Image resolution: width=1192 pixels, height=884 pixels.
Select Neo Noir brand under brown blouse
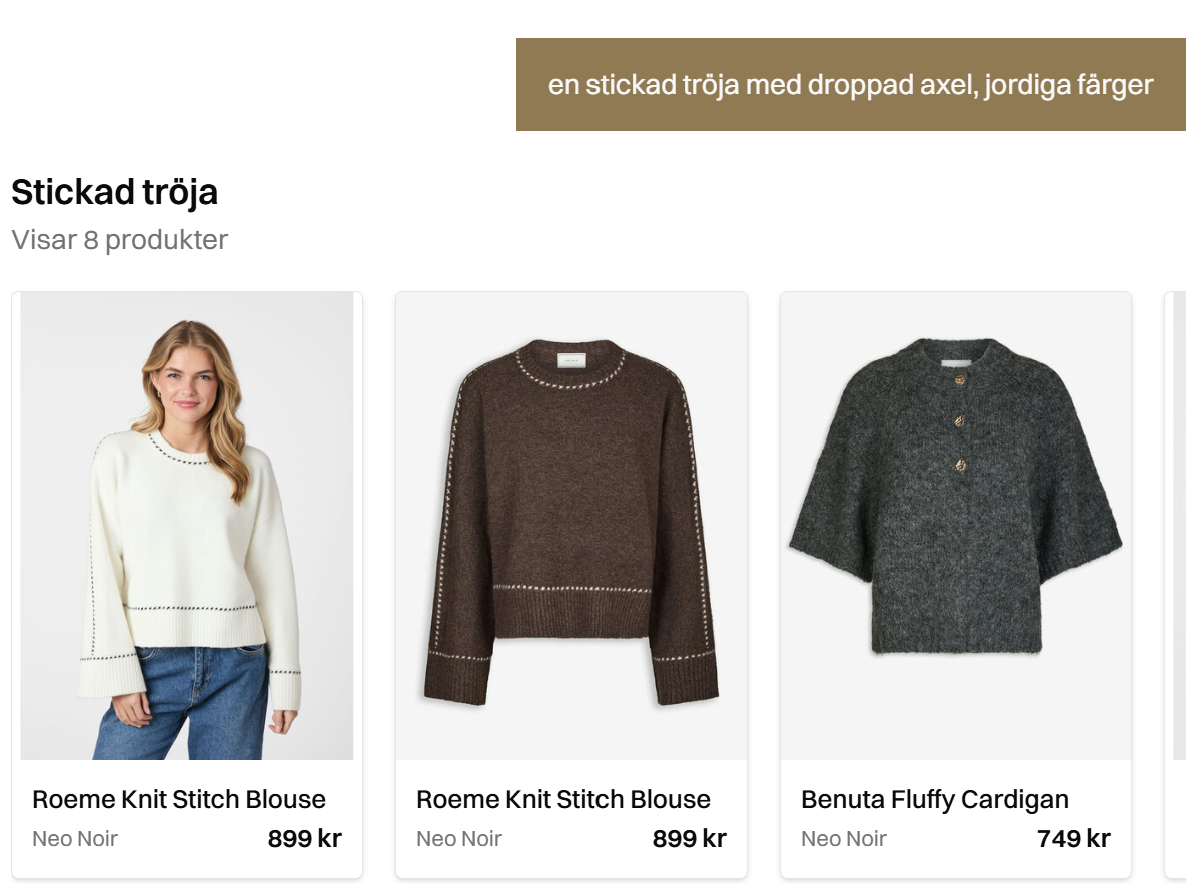point(458,838)
